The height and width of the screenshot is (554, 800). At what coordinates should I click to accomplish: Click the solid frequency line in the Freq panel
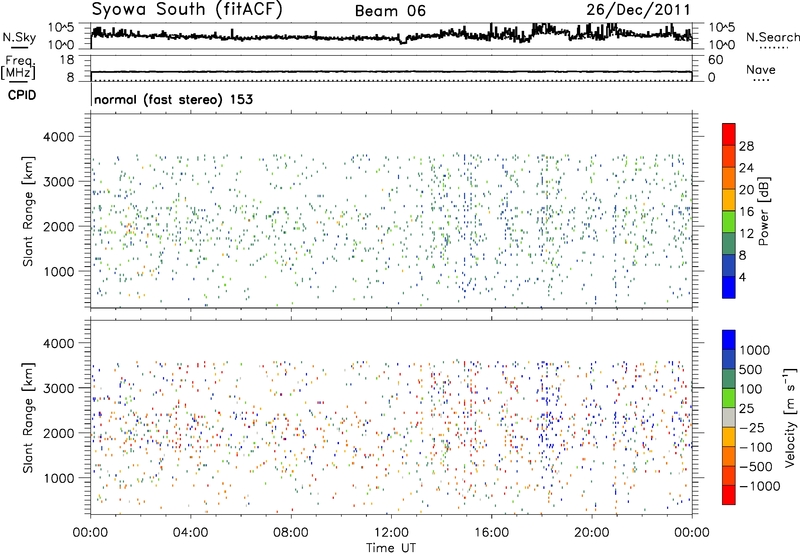[x=391, y=72]
